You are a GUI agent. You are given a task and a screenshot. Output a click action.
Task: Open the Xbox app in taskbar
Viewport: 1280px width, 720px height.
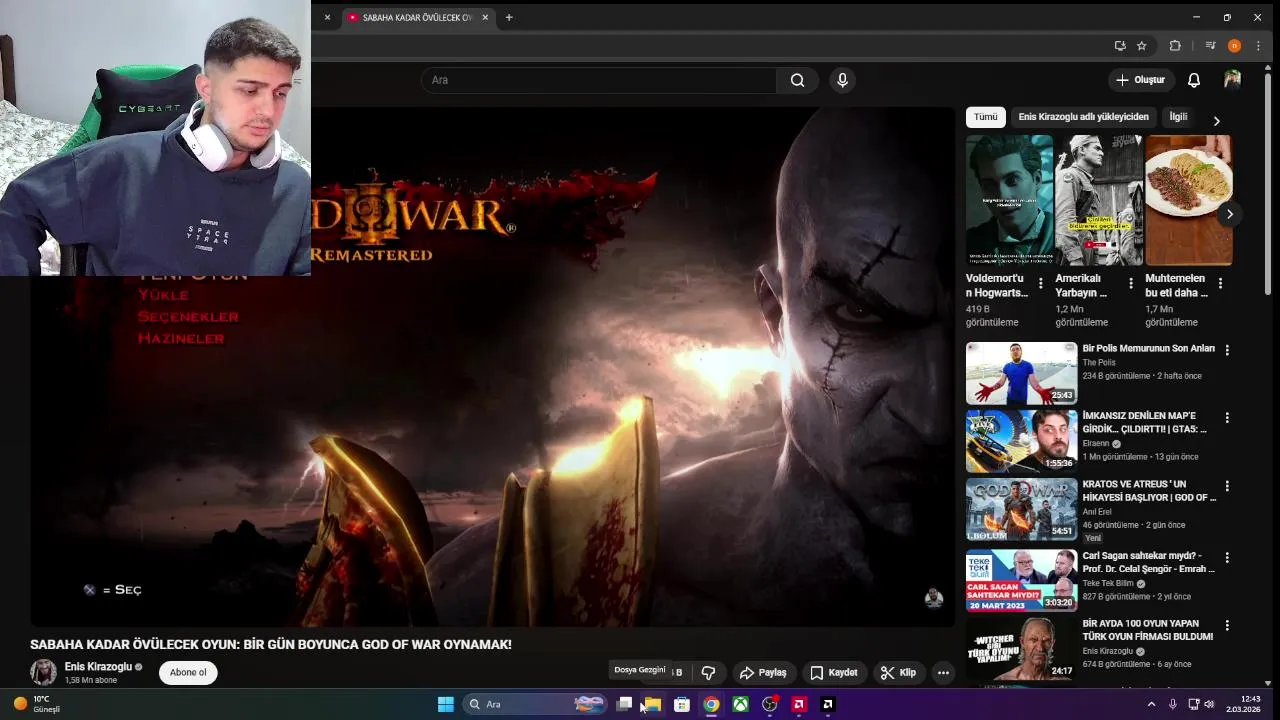click(741, 704)
